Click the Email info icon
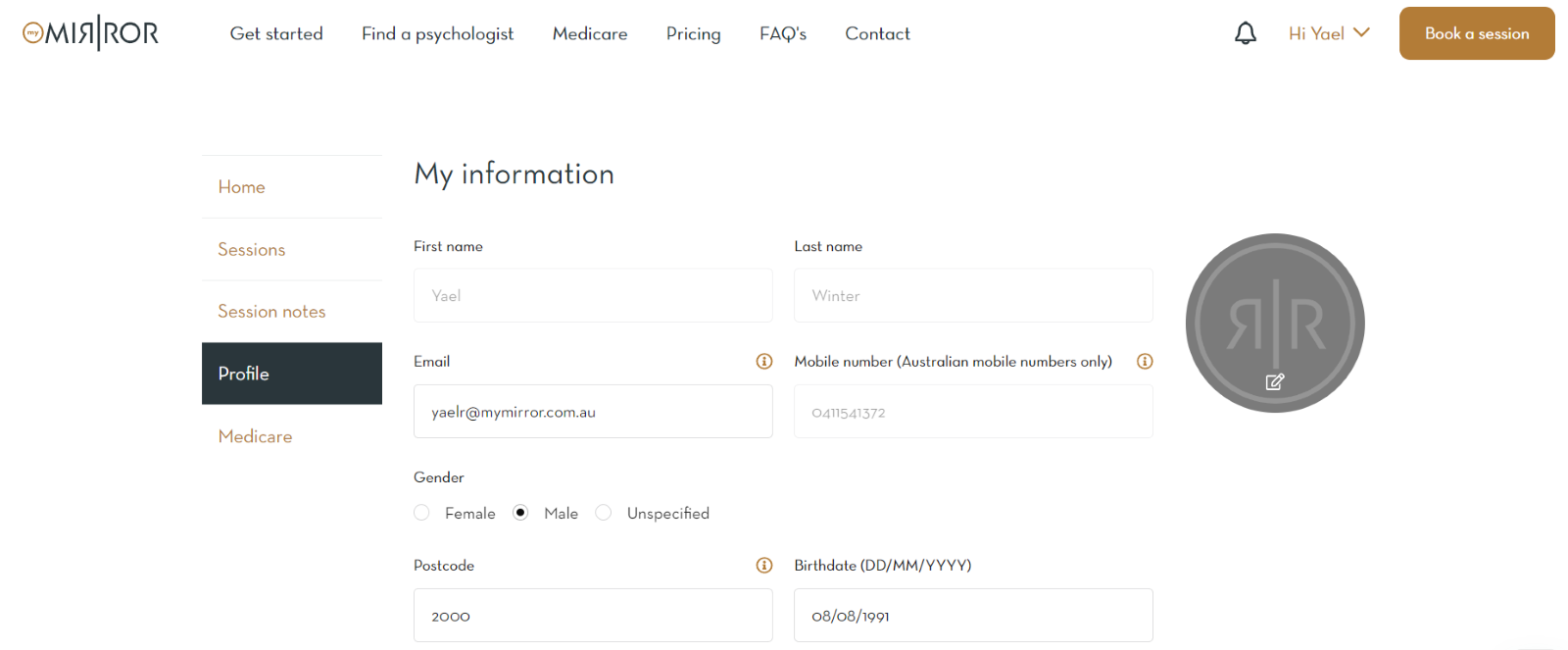Viewport: 1568px width, 650px height. coord(764,362)
